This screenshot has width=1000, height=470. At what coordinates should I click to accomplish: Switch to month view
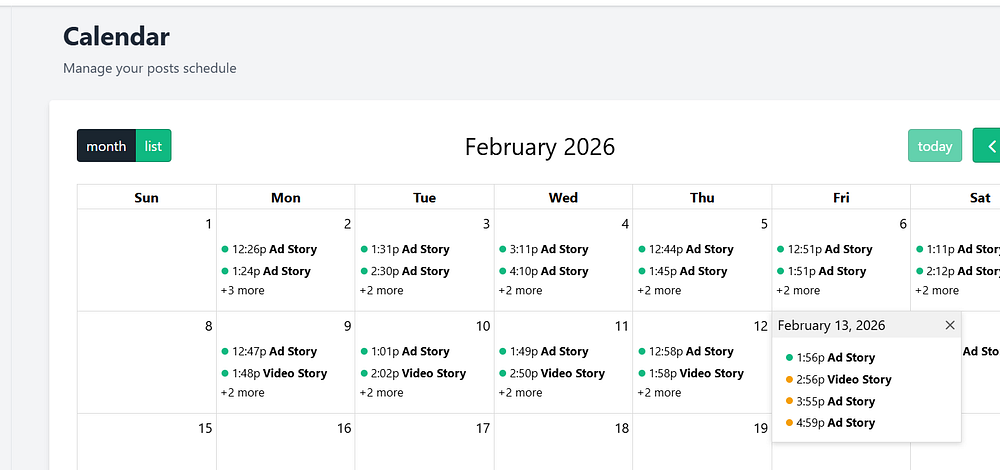[x=106, y=146]
